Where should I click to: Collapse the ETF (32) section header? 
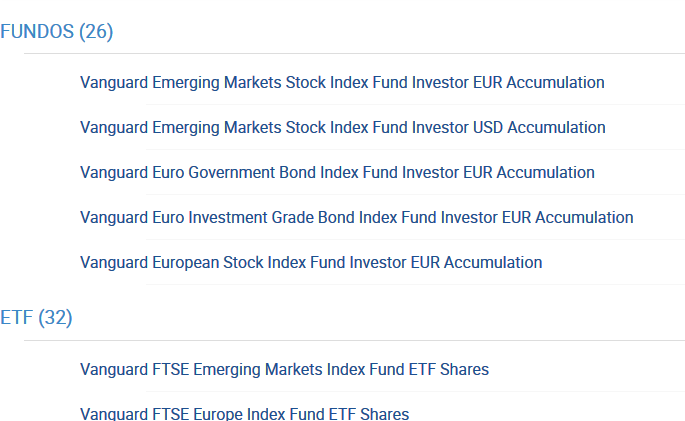37,319
